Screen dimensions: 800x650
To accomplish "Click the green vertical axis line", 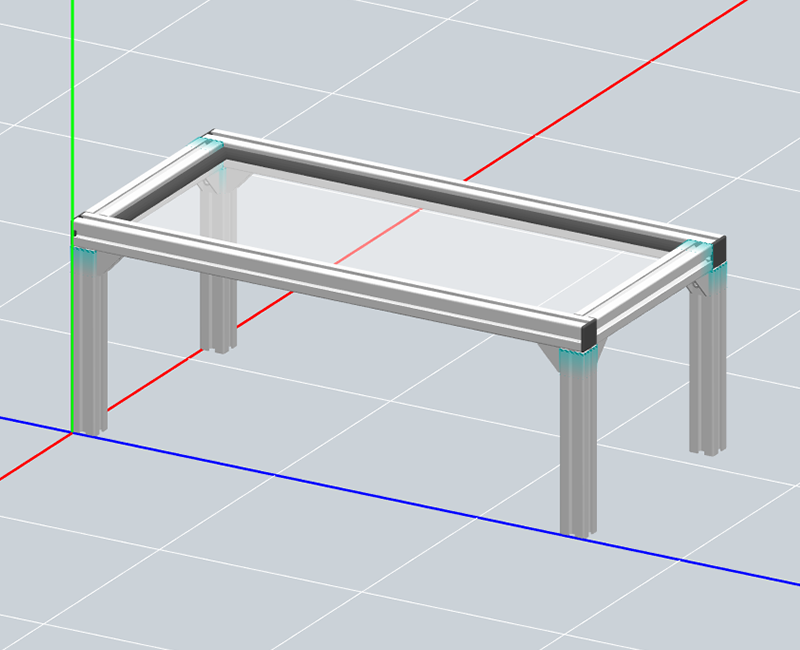I will pos(73,100).
